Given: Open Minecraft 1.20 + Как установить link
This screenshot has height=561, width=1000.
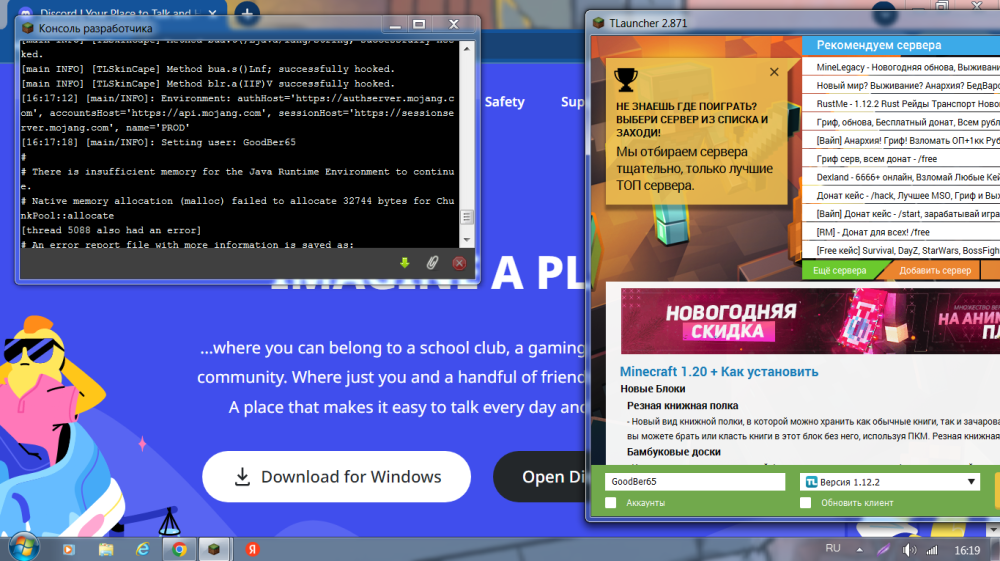Looking at the screenshot, I should (x=719, y=372).
